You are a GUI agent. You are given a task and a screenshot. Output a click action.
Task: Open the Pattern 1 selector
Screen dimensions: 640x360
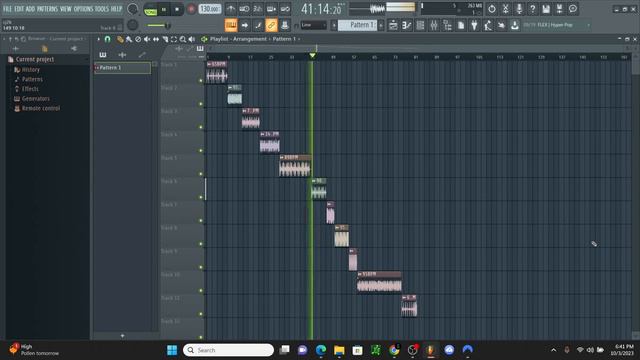coord(358,25)
